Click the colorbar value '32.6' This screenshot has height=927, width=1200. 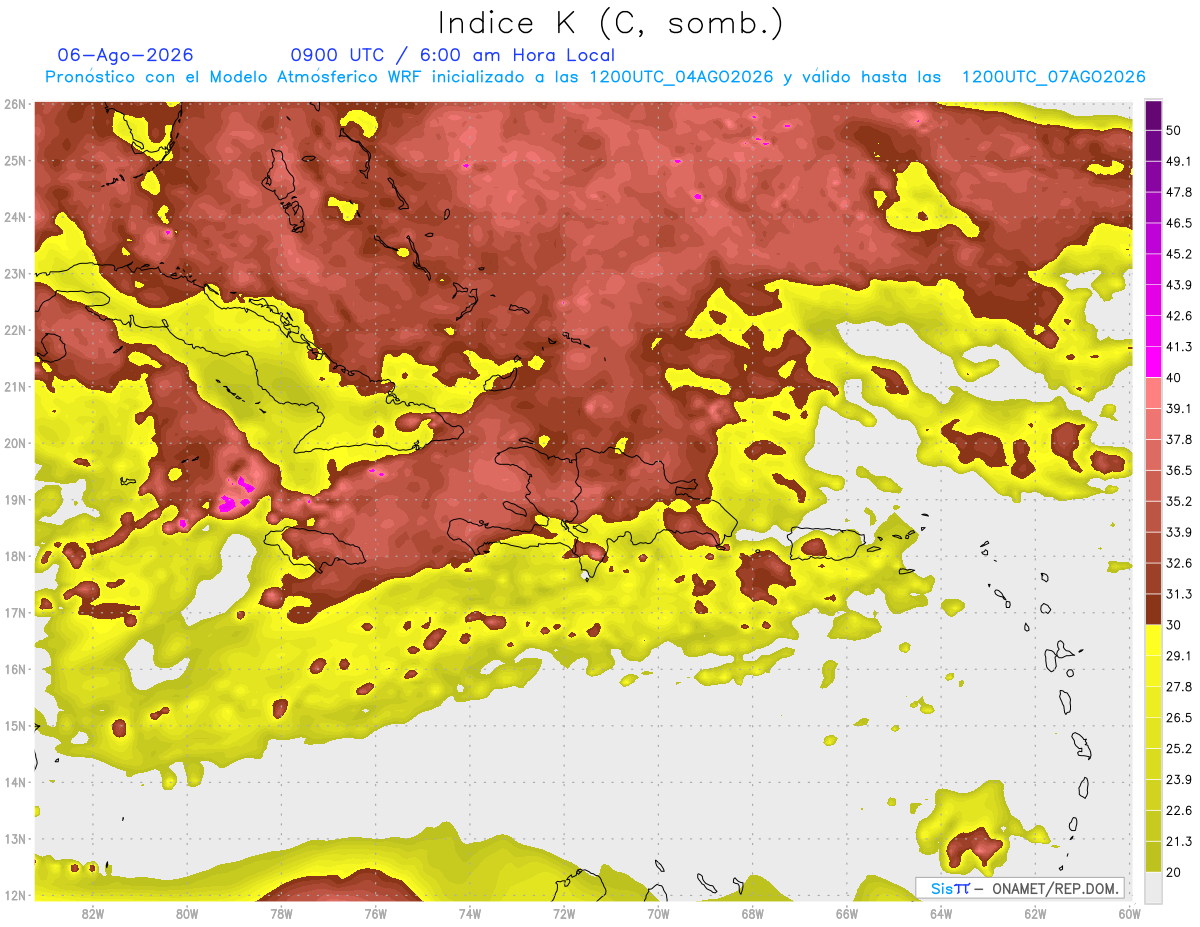pos(1179,563)
